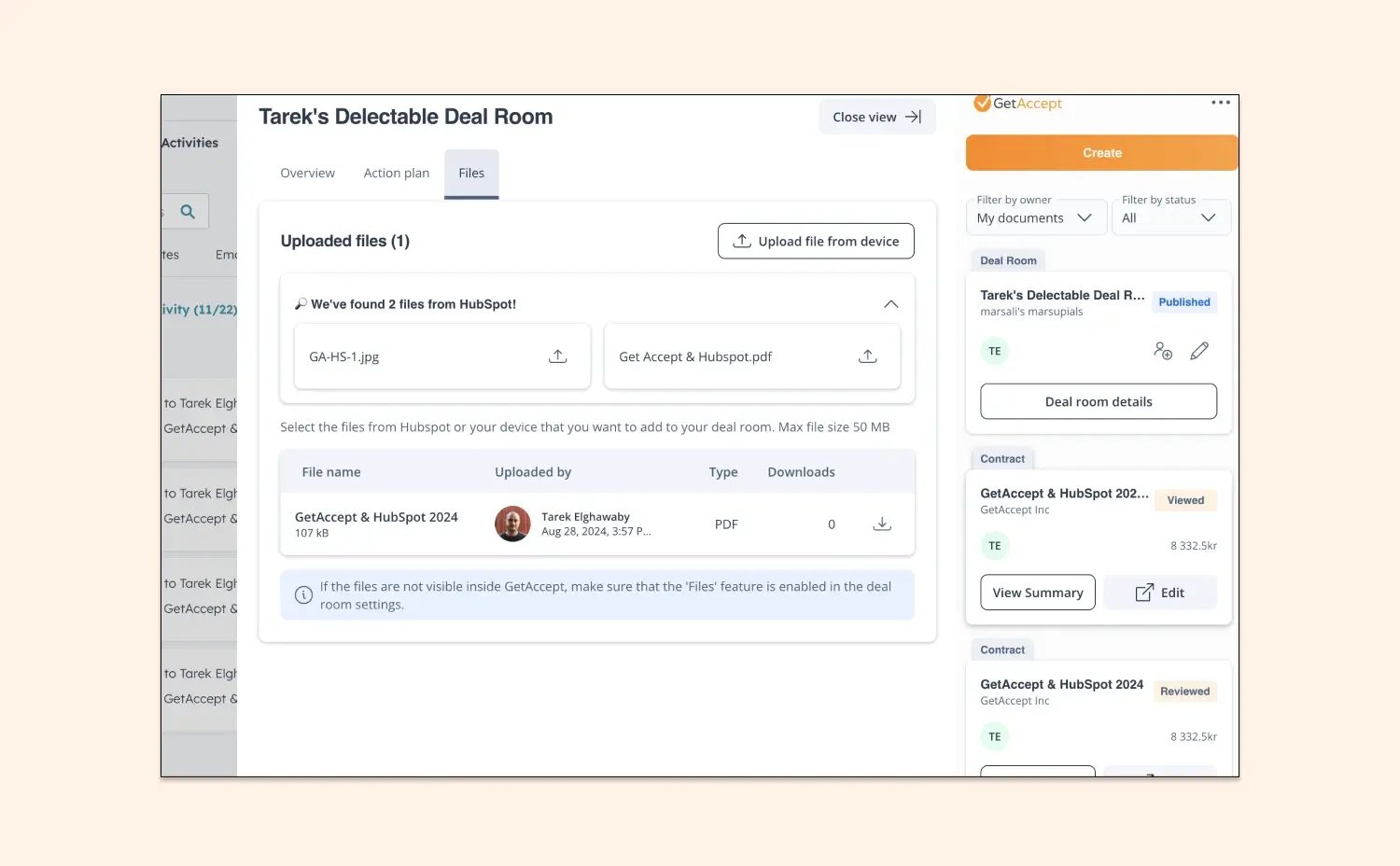Image resolution: width=1400 pixels, height=866 pixels.
Task: Click the GetAccept & HubSpot 2024 file name
Action: [x=376, y=517]
